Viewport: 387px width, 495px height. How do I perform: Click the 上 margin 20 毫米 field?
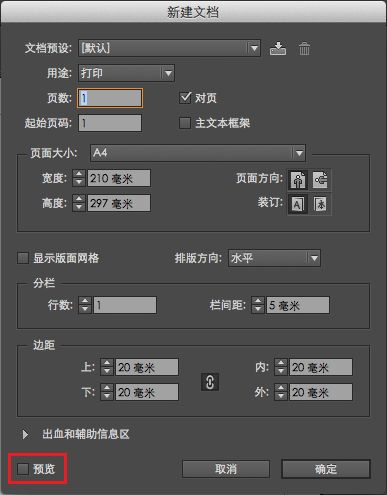click(x=147, y=367)
